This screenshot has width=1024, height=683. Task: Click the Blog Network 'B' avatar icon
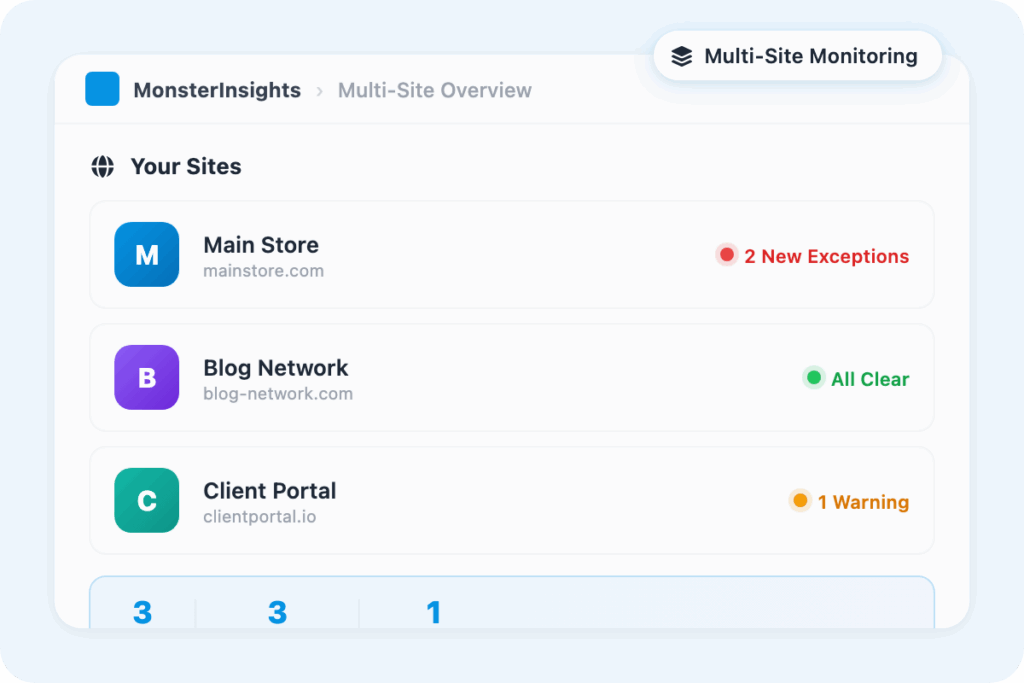[x=147, y=377]
